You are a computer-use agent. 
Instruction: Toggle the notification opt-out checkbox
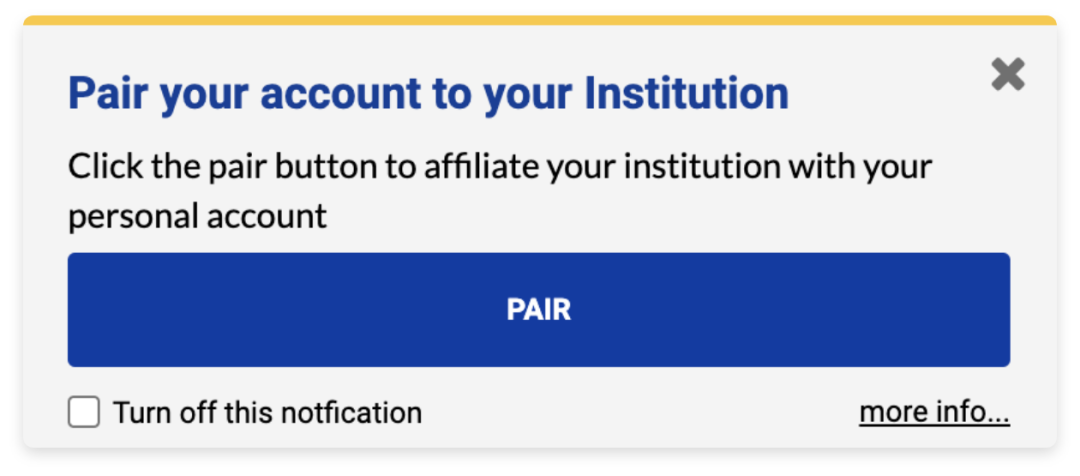84,412
